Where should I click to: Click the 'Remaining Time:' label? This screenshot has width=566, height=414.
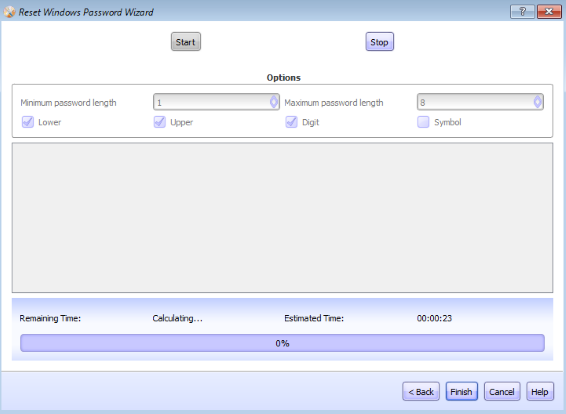click(50, 318)
